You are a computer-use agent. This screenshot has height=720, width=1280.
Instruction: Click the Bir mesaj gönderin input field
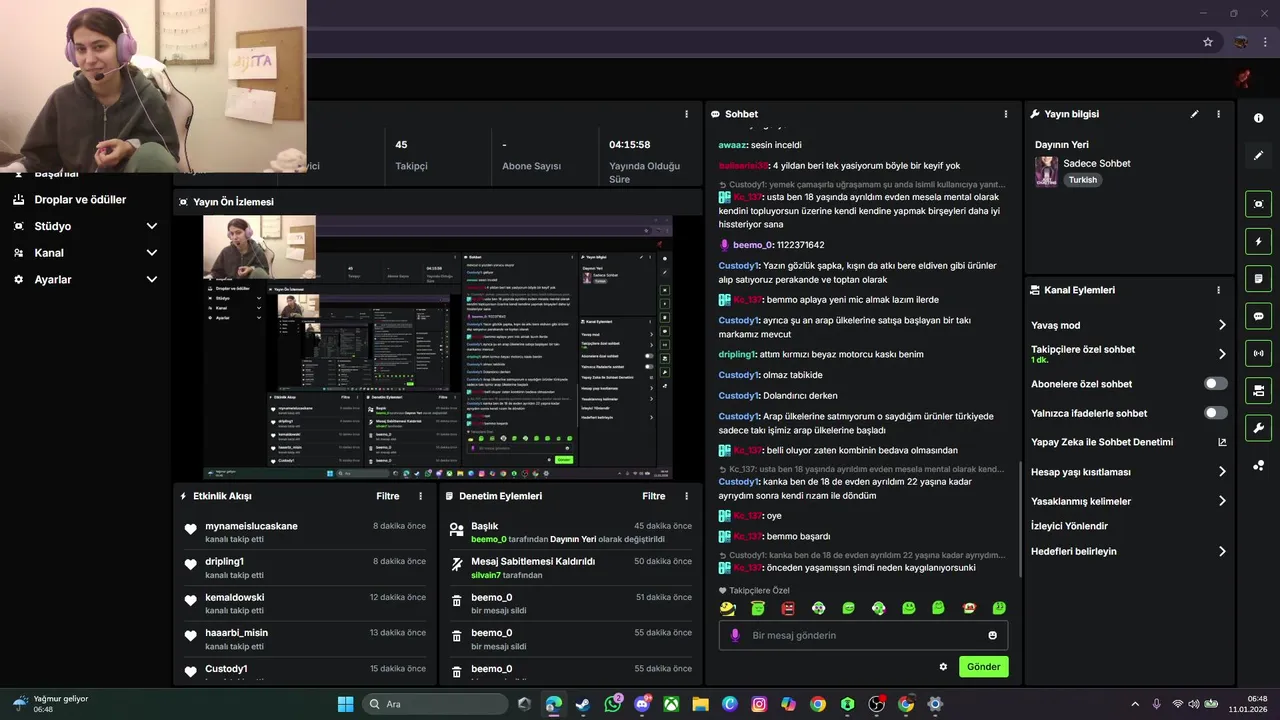863,635
